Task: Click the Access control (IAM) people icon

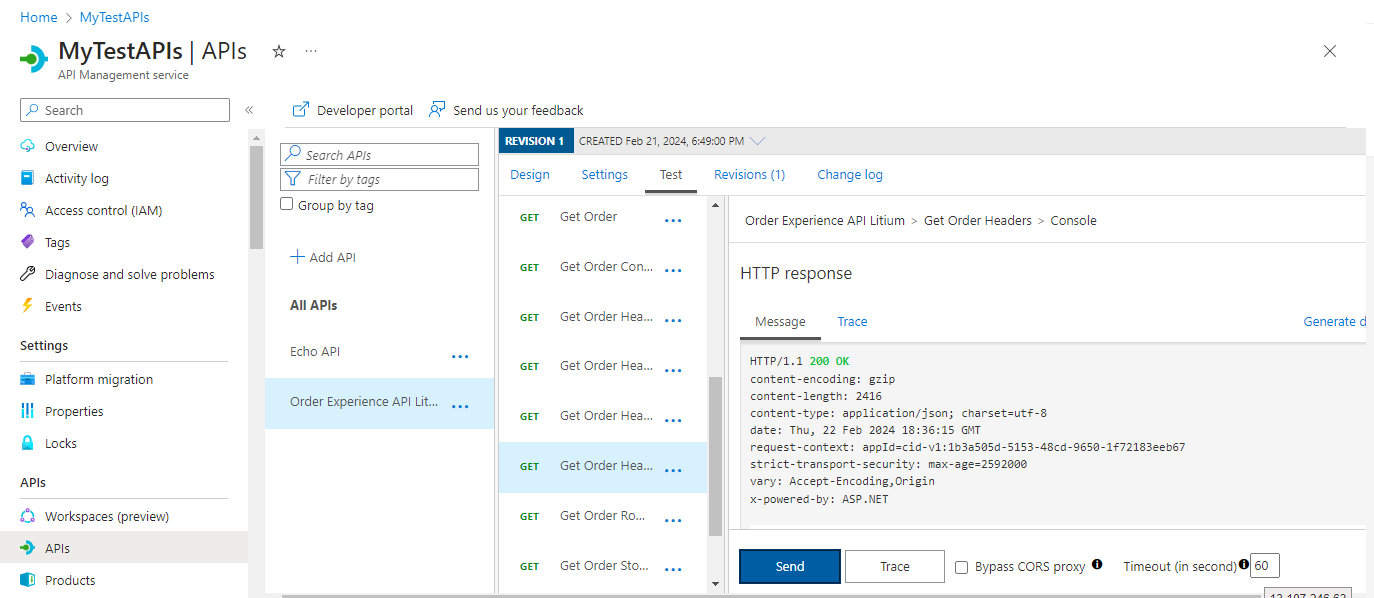Action: (x=28, y=210)
